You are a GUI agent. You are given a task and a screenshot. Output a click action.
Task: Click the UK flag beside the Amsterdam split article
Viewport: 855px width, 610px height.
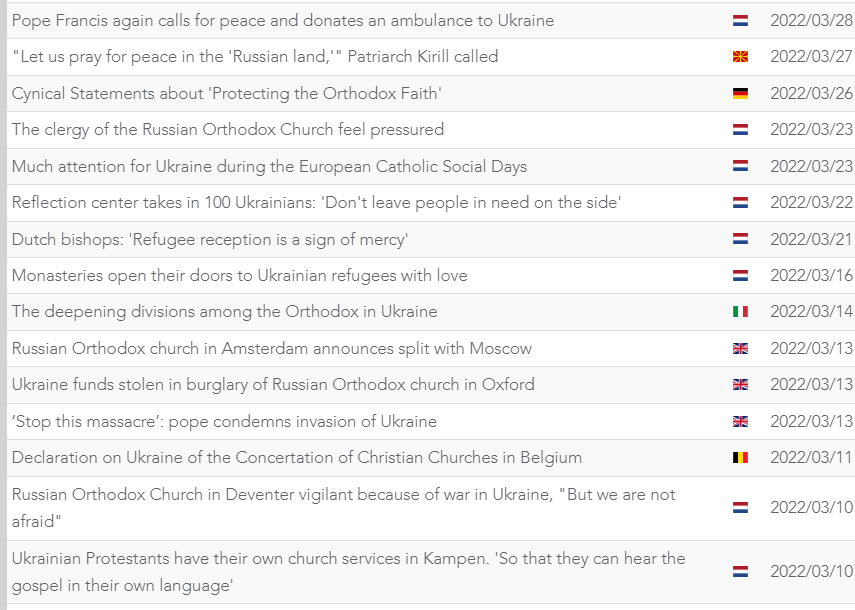click(x=740, y=348)
